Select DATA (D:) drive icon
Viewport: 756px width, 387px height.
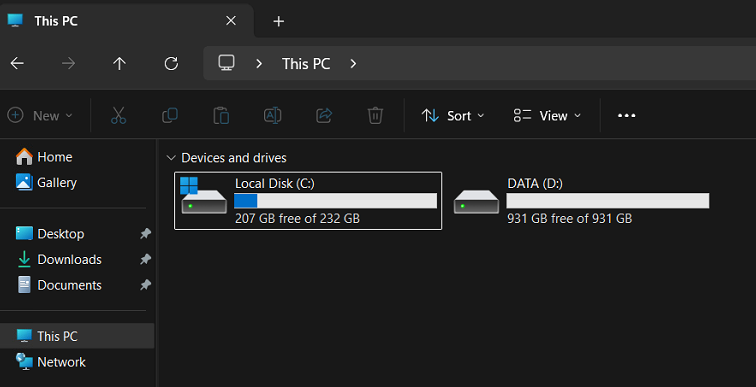tap(476, 201)
